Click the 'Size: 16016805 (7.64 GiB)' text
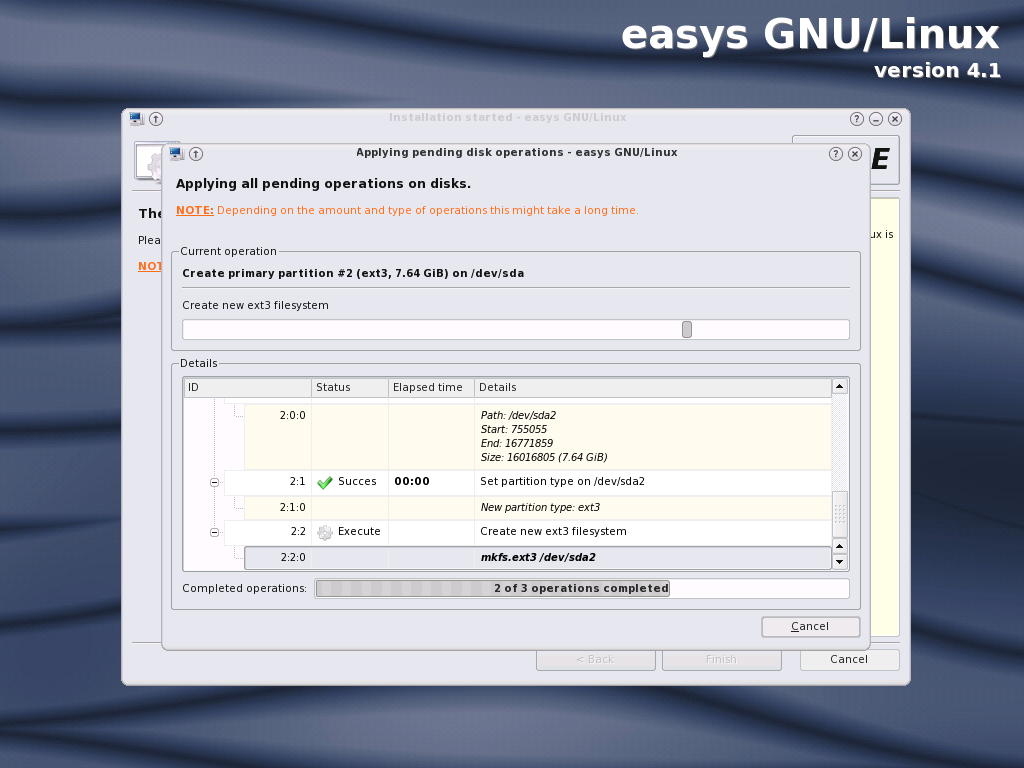 544,458
